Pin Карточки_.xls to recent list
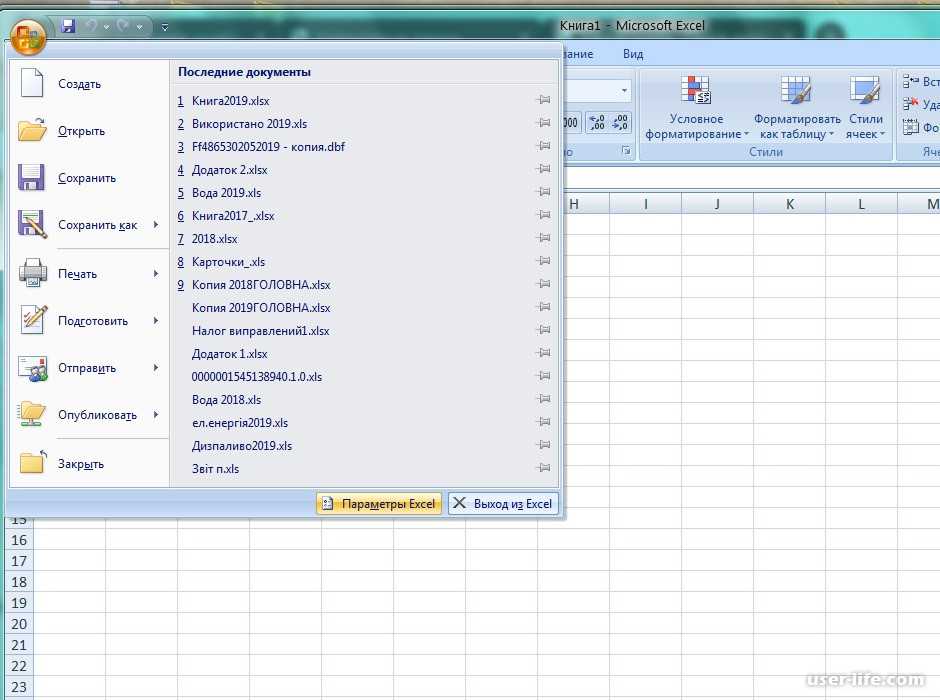Screen dimensions: 940x700 543,260
